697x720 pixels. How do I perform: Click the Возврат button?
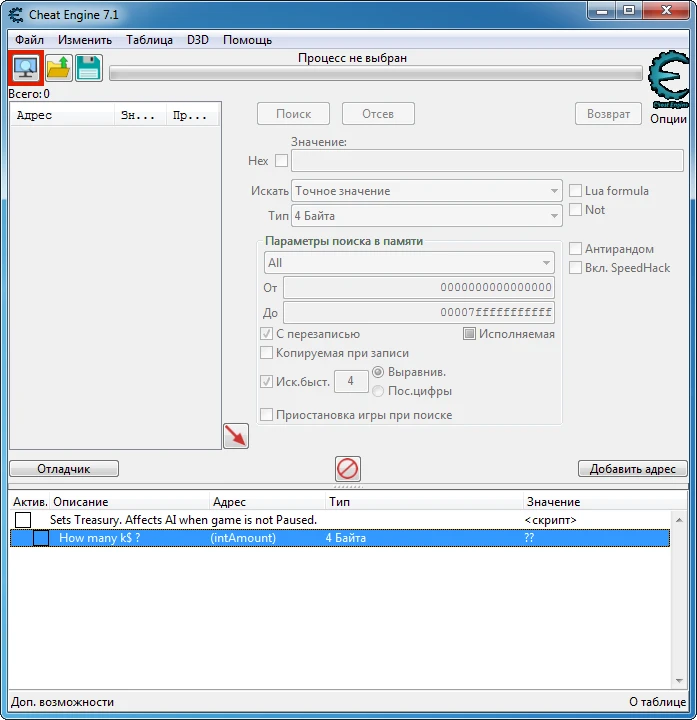pos(608,113)
